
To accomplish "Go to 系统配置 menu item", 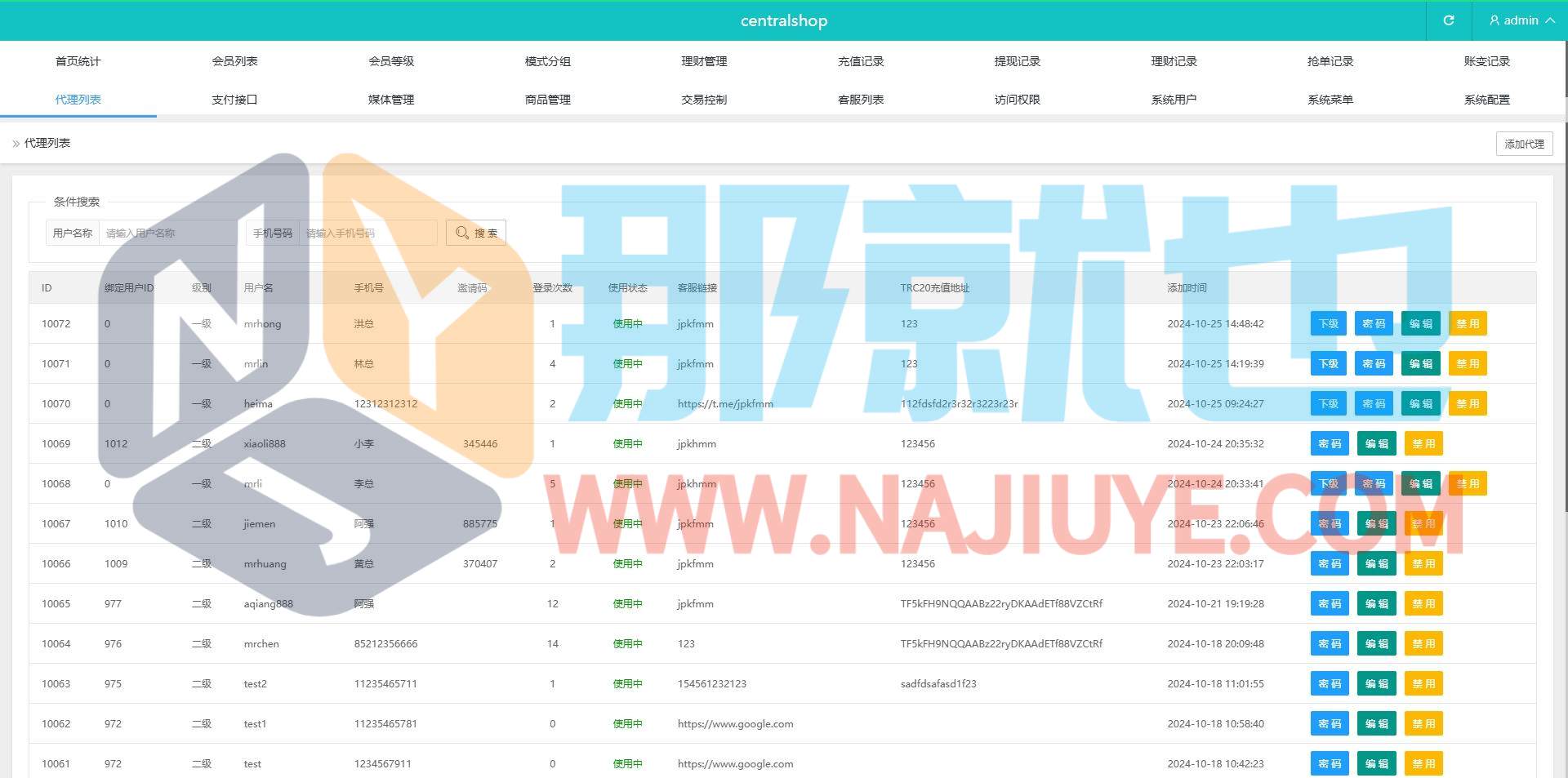I will point(1486,100).
